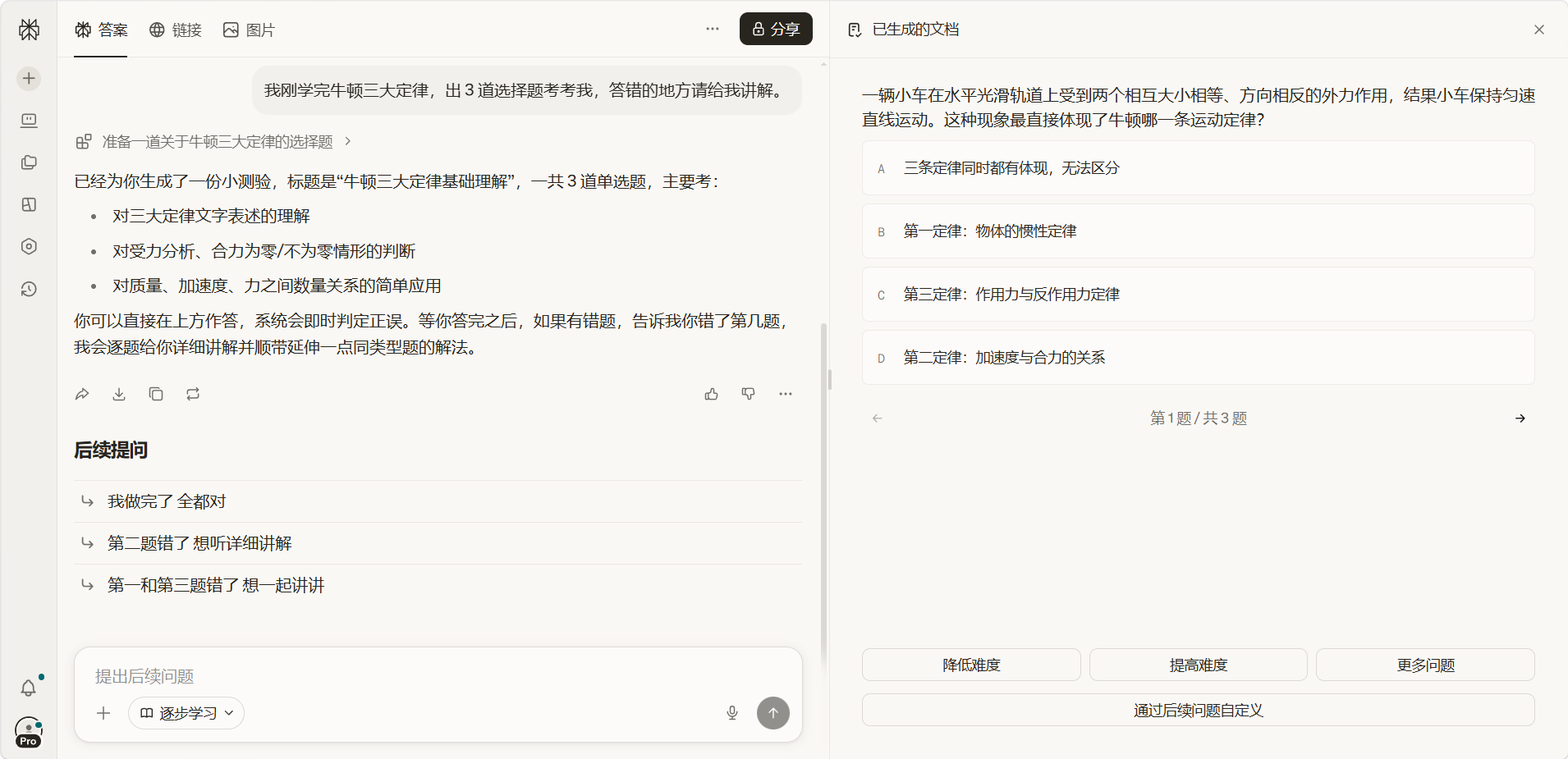Open notifications bell icon

coord(29,688)
